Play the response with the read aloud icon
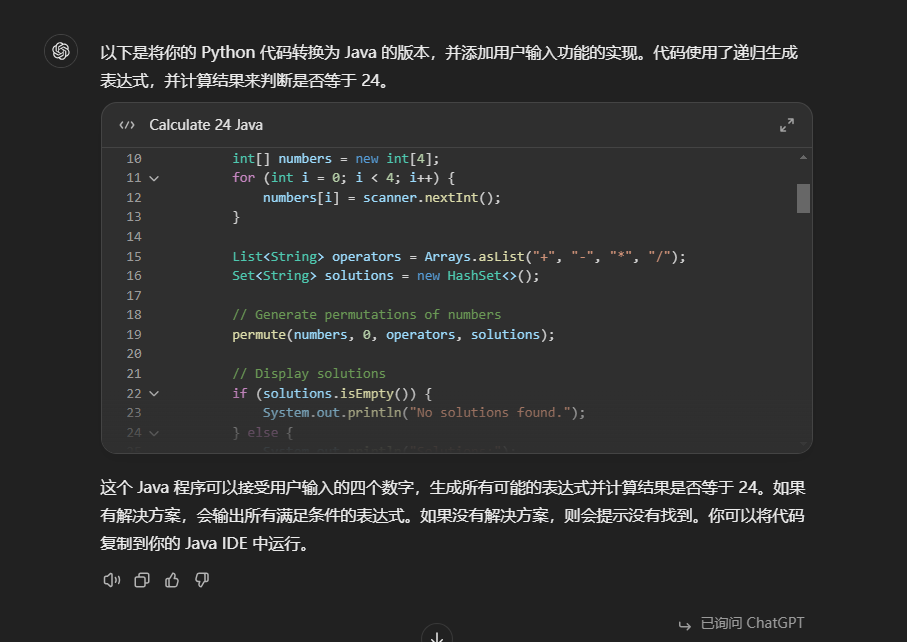Viewport: 907px width, 642px height. click(x=112, y=580)
